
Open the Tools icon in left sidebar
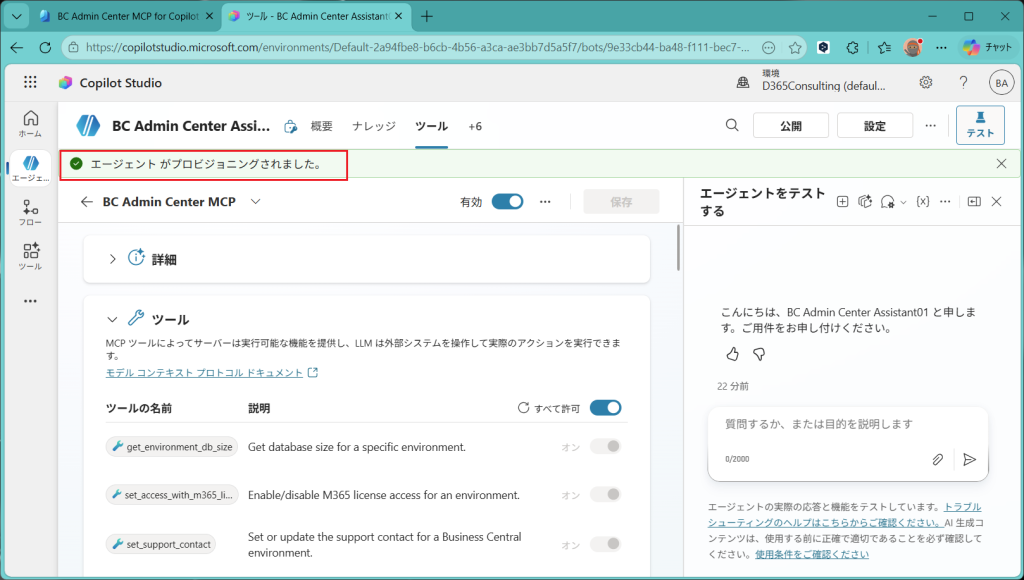click(x=30, y=257)
